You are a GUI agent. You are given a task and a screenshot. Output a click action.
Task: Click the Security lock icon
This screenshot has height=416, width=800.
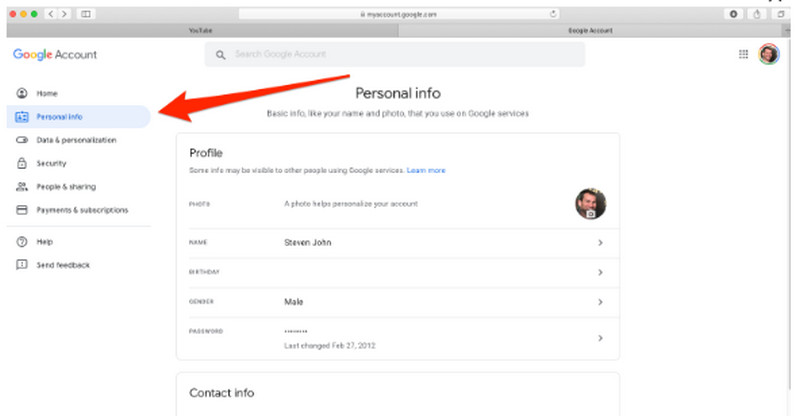click(22, 163)
